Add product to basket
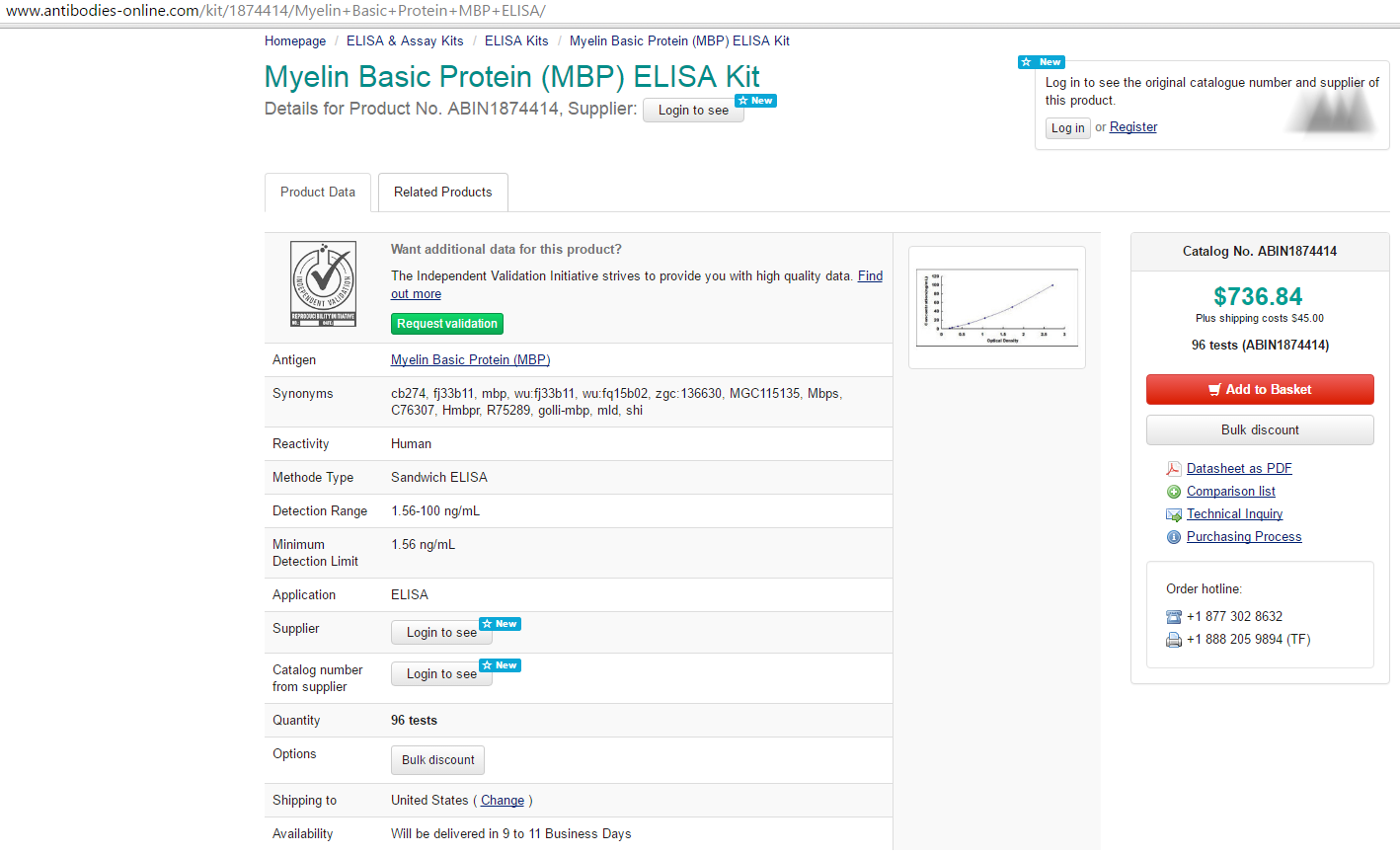Viewport: 1400px width, 855px height. click(1260, 390)
